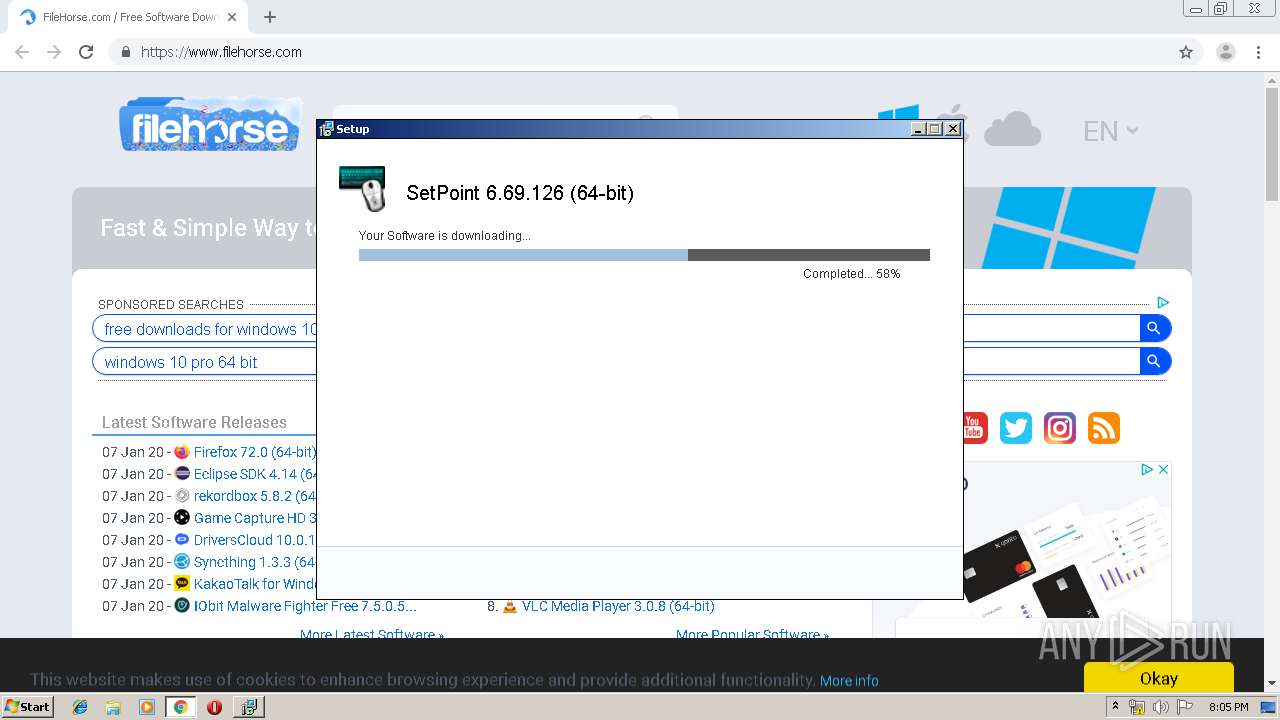Bookmark this page with the star

(x=1186, y=52)
